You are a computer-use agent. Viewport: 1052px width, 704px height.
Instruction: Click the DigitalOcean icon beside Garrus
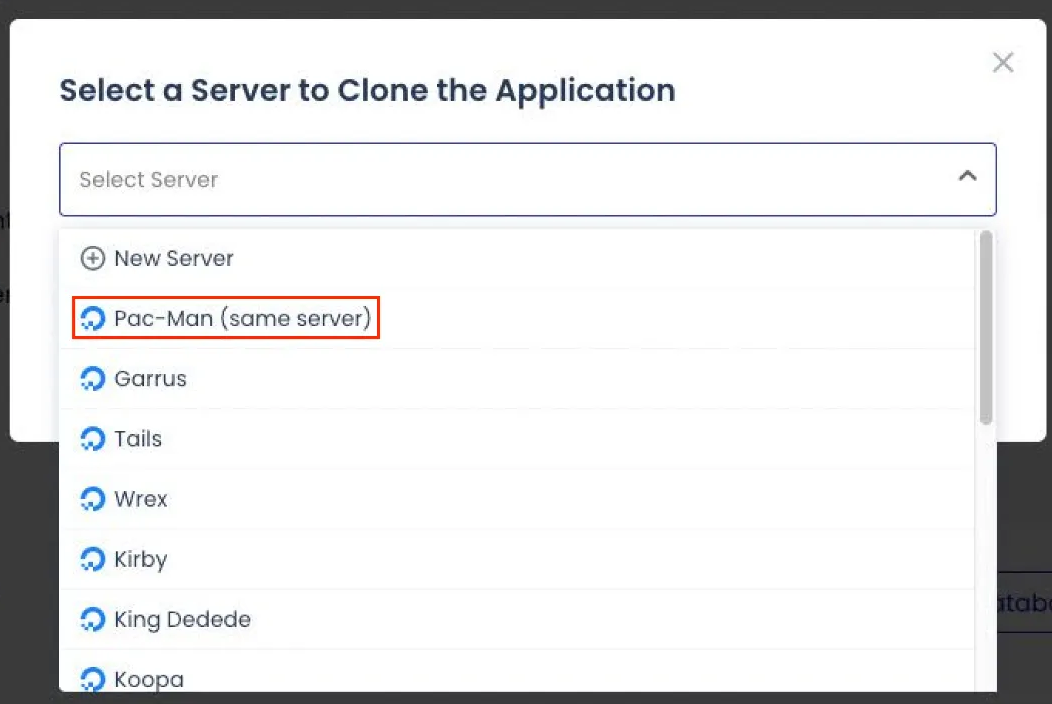(x=92, y=379)
